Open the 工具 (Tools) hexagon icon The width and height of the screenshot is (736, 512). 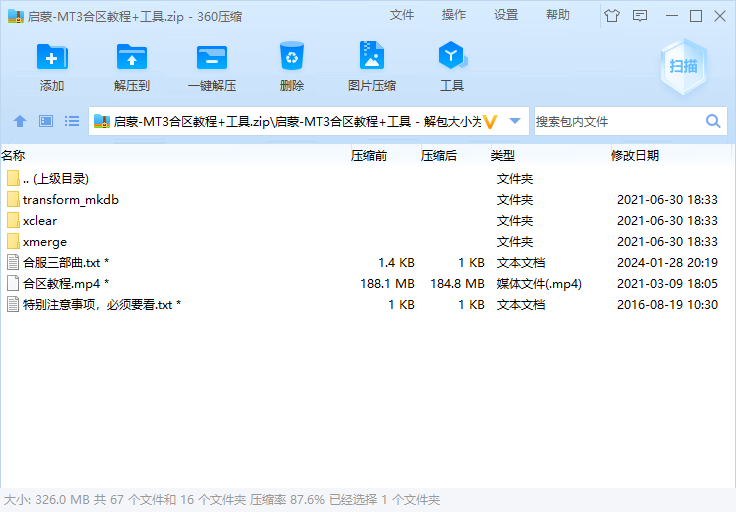[x=452, y=56]
